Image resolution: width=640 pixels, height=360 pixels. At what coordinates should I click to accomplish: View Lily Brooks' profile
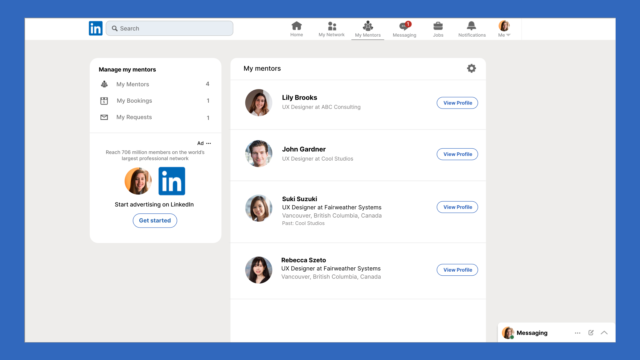pyautogui.click(x=457, y=103)
